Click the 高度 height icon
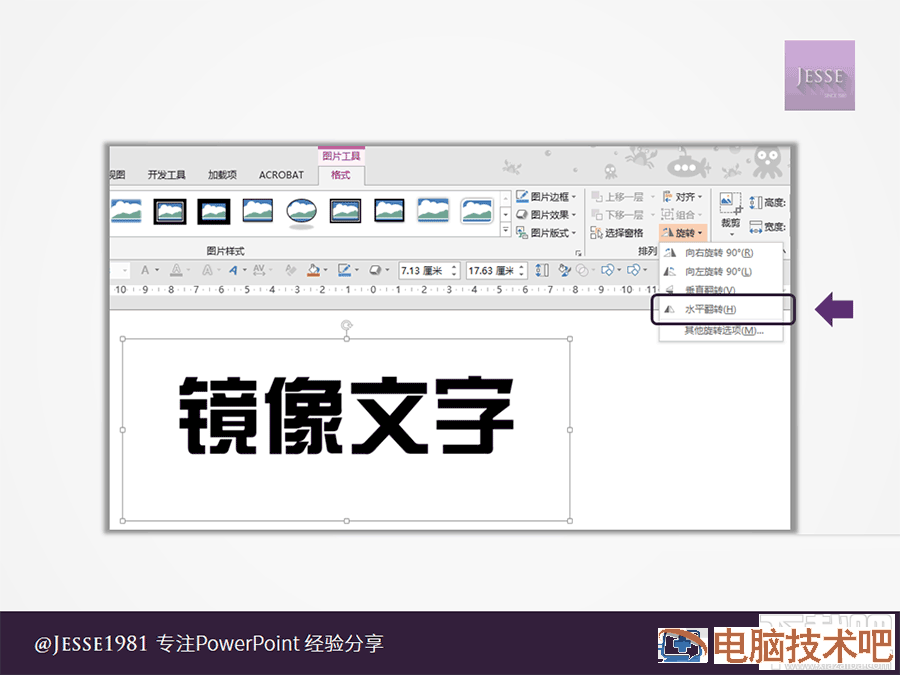Screen dimensions: 900x675 coord(756,203)
